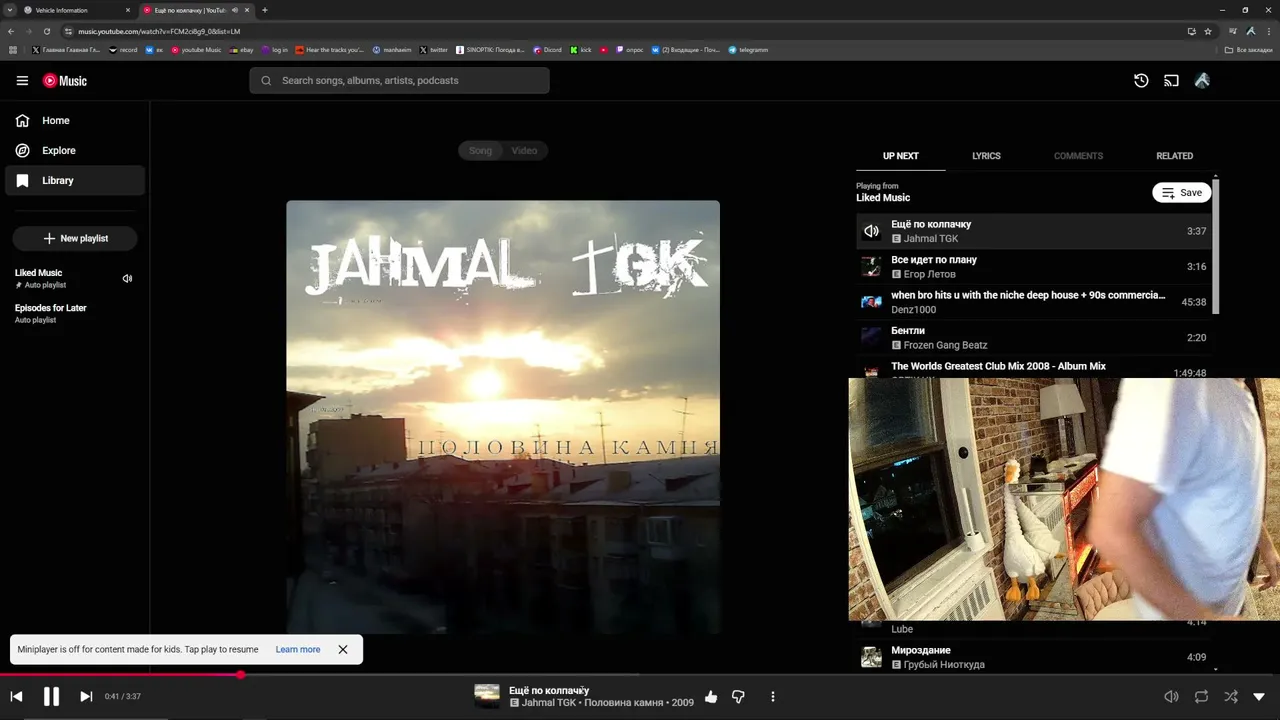Open the UP NEXT tab

900,156
